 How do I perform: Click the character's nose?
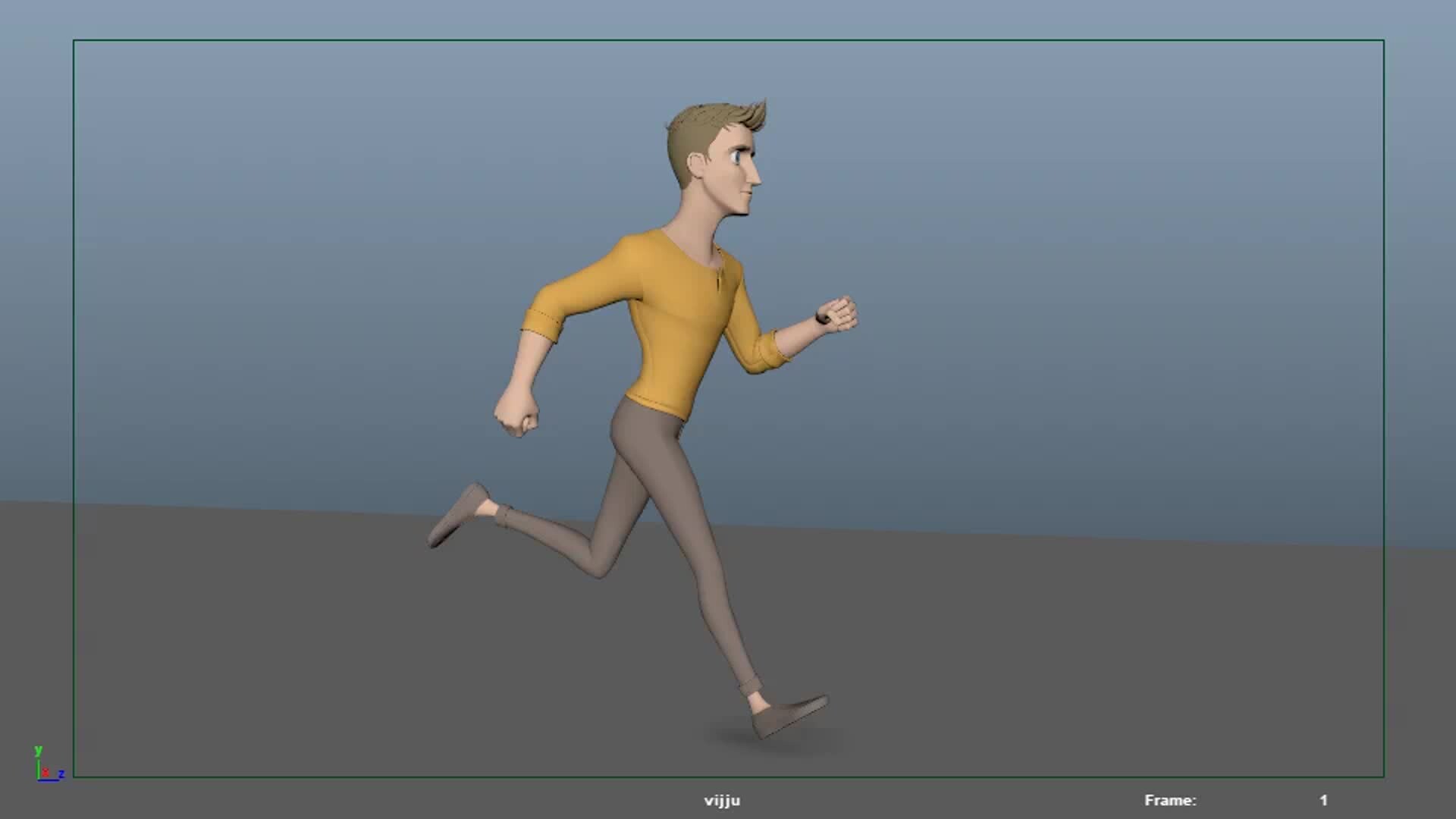click(755, 175)
